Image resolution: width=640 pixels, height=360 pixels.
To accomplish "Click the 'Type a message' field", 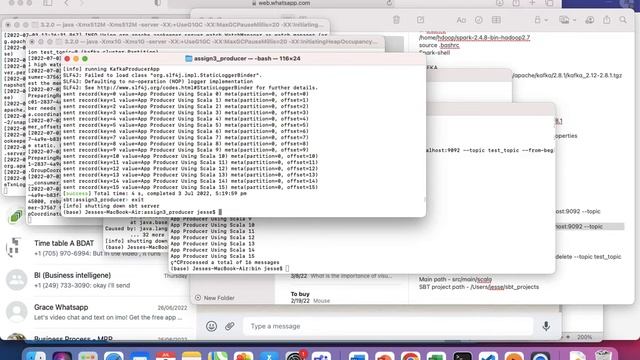I will point(388,326).
